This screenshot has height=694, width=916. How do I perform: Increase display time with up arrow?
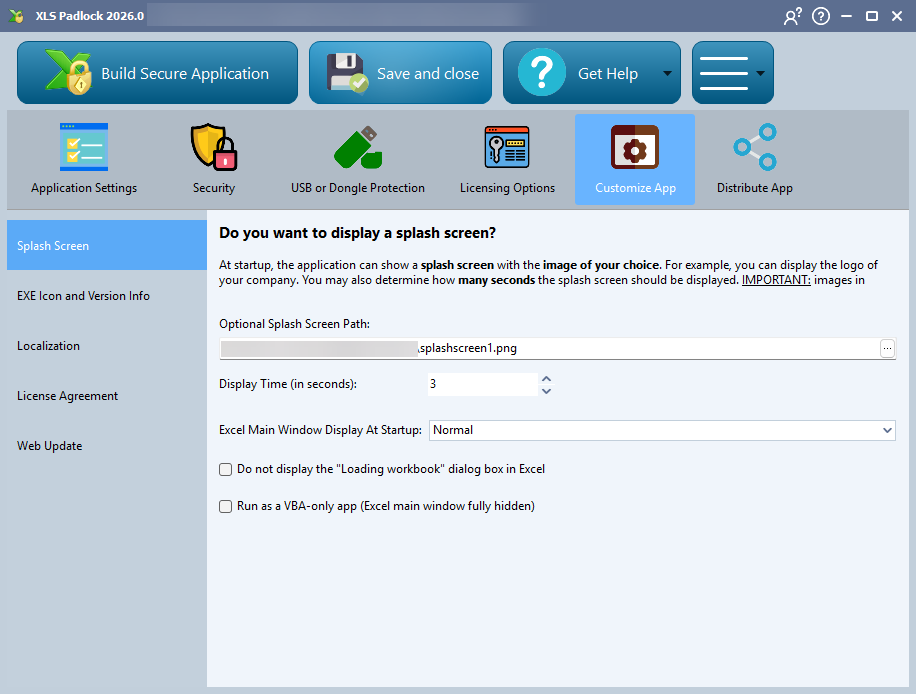546,379
